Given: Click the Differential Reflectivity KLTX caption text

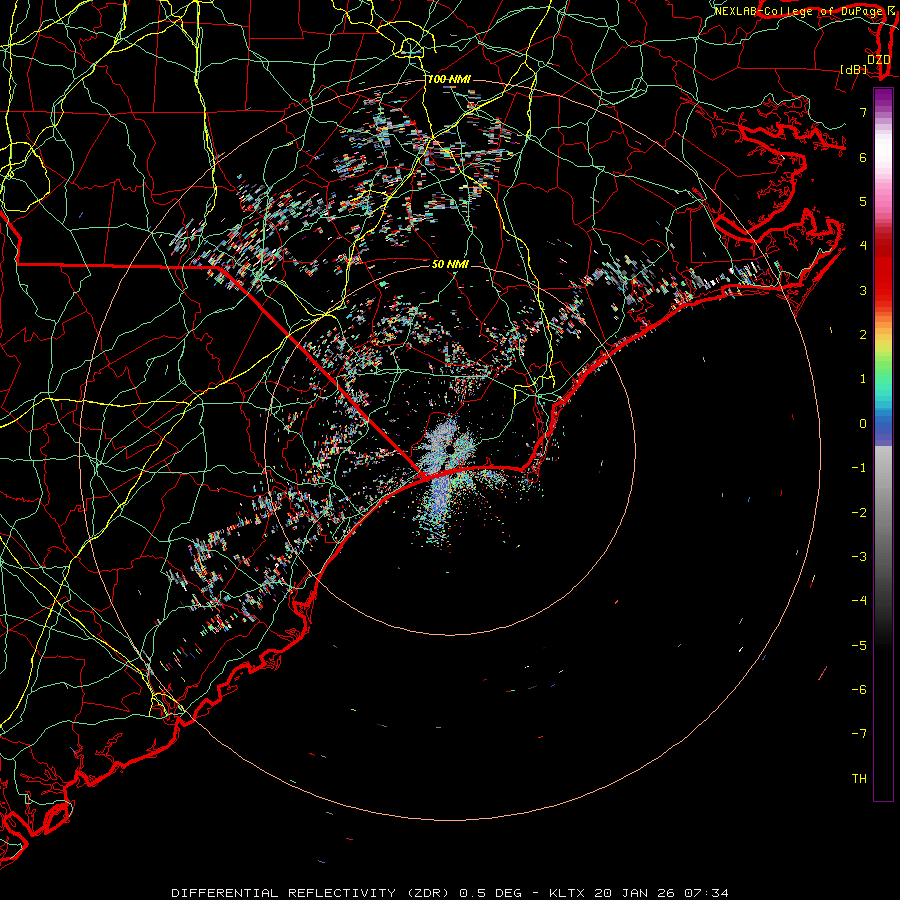Looking at the screenshot, I should (450, 893).
